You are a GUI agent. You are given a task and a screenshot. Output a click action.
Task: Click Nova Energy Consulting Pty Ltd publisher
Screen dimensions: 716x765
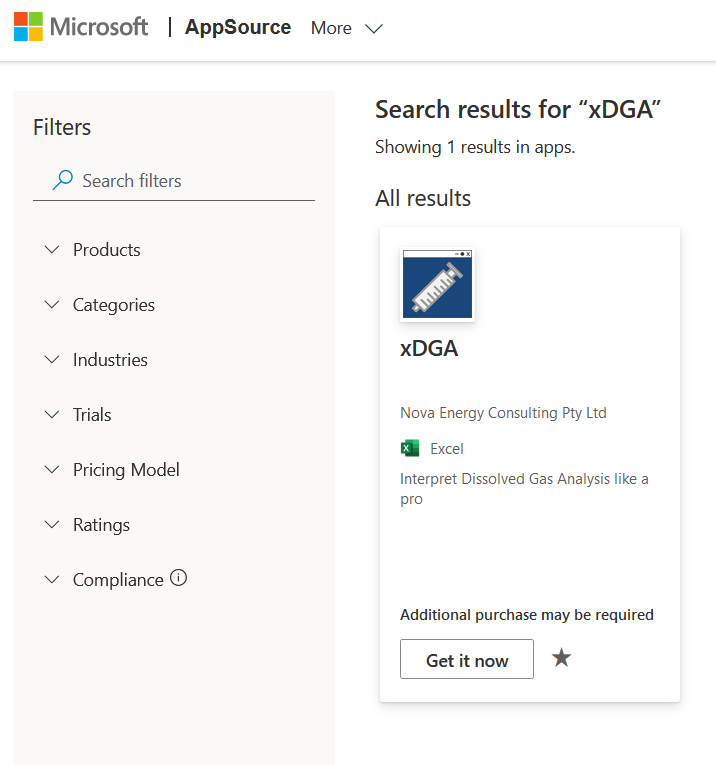503,412
